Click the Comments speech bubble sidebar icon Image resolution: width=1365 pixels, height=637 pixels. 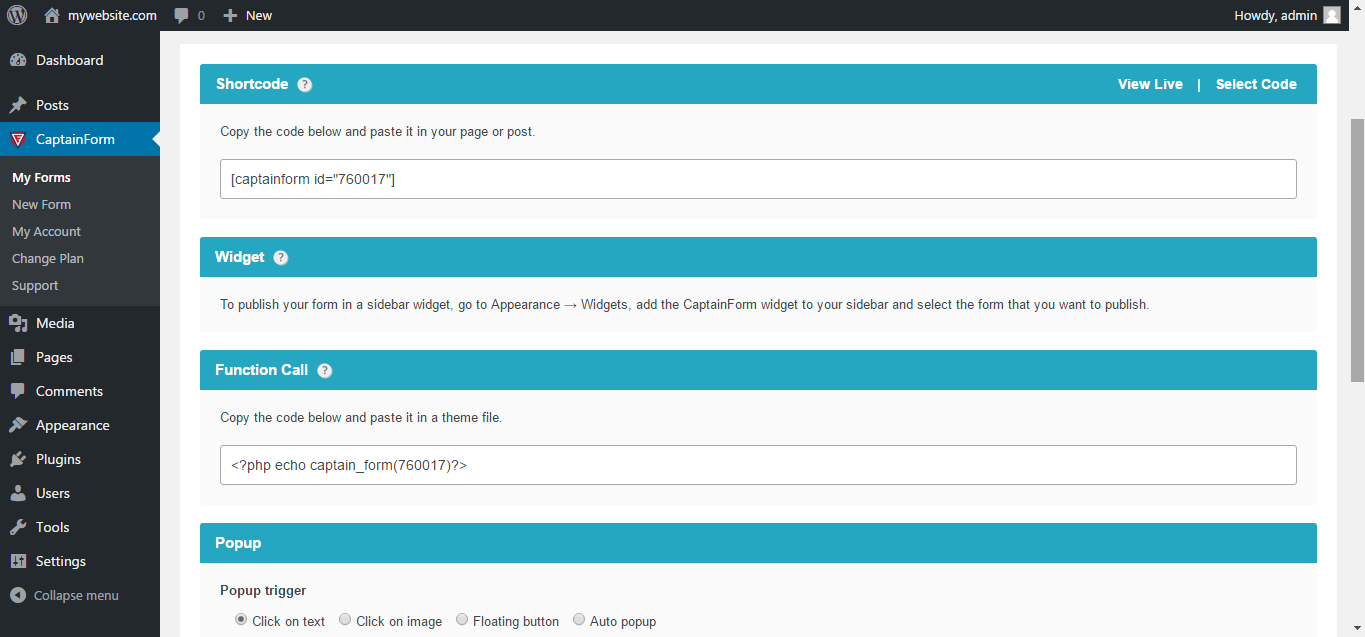coord(18,391)
